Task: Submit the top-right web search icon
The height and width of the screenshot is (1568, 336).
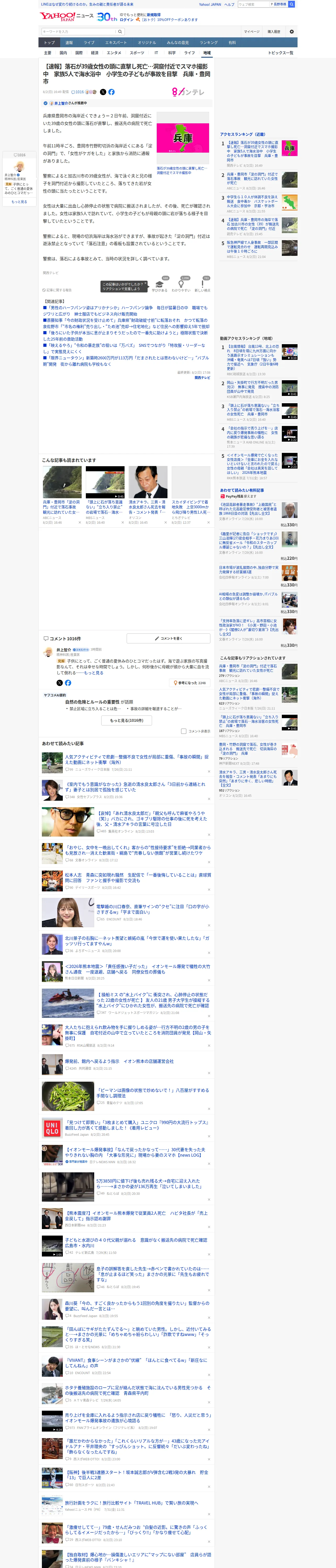Action: 292,4
